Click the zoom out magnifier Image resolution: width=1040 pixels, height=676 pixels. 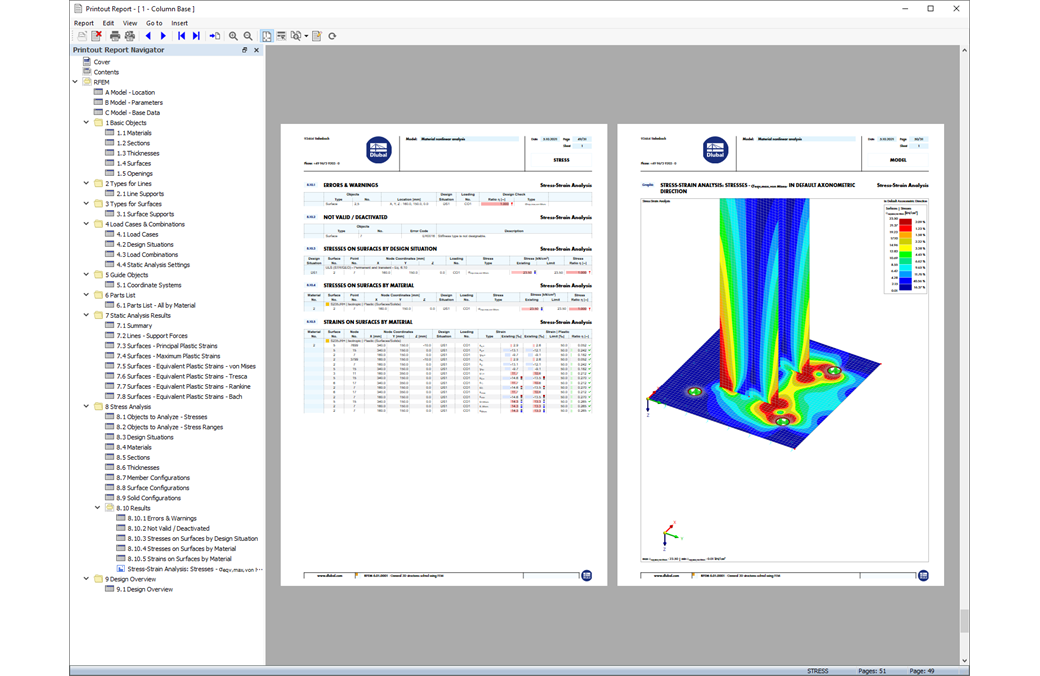(x=248, y=36)
